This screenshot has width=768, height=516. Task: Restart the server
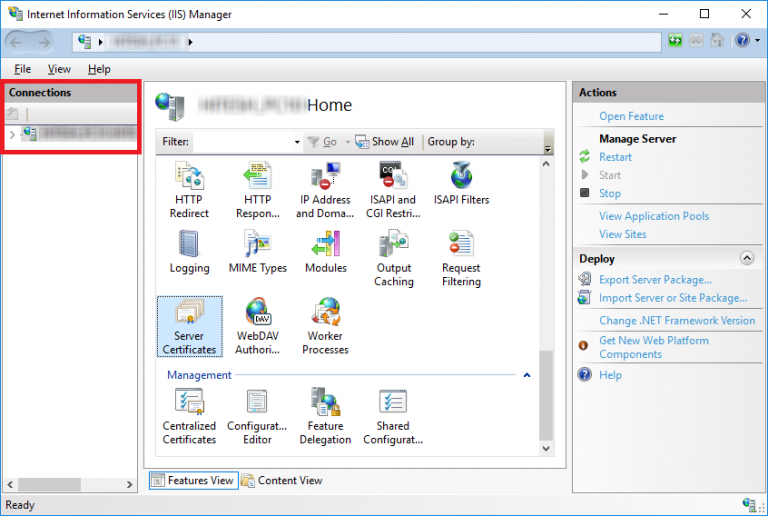tap(615, 157)
